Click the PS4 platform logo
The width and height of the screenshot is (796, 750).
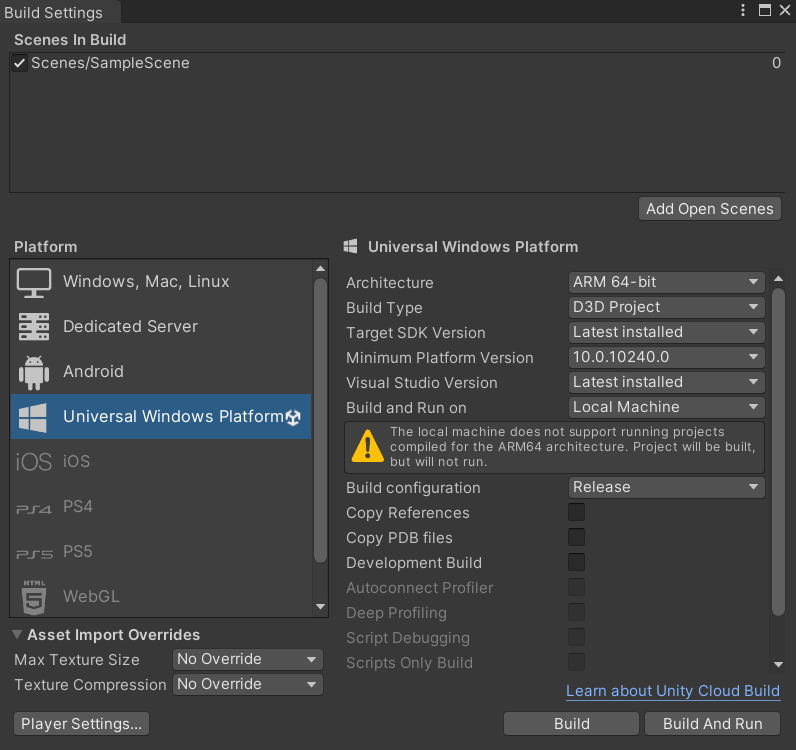click(34, 509)
